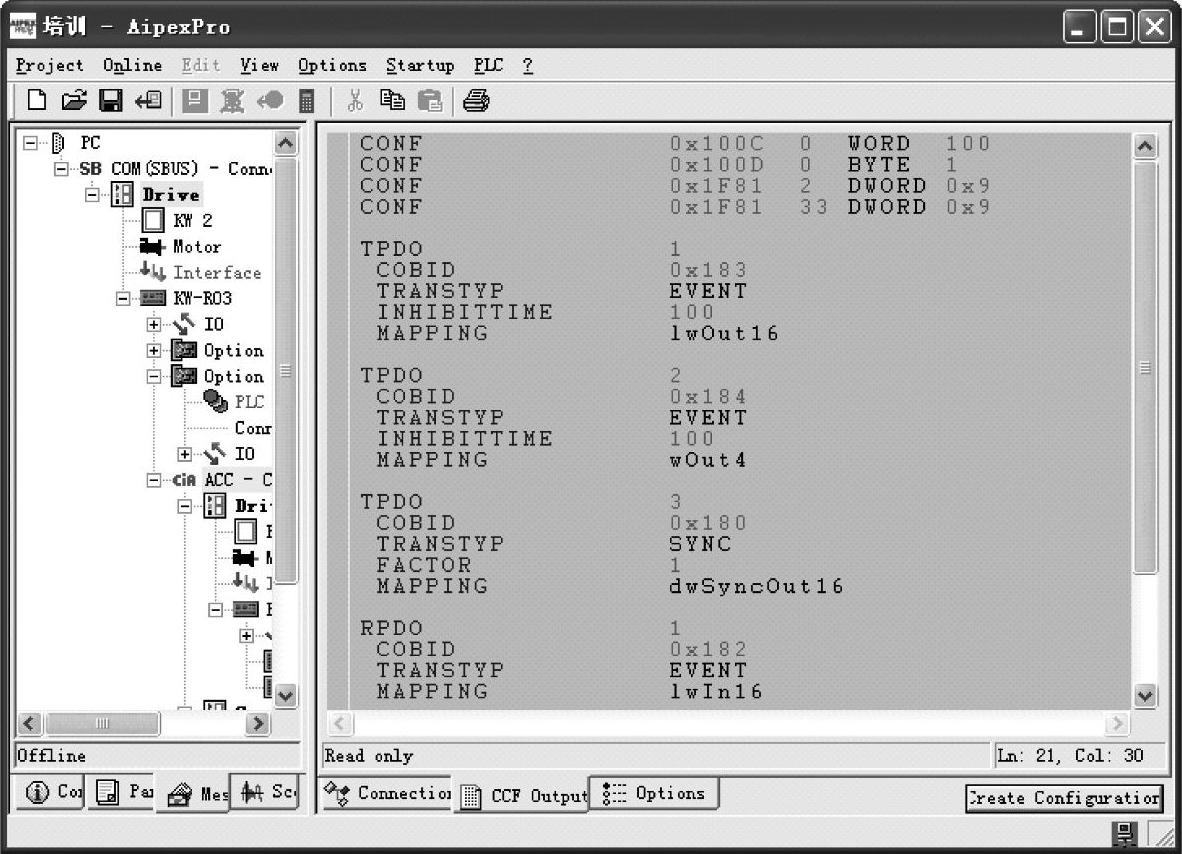1182x854 pixels.
Task: Open the Startup menu
Action: [x=420, y=65]
